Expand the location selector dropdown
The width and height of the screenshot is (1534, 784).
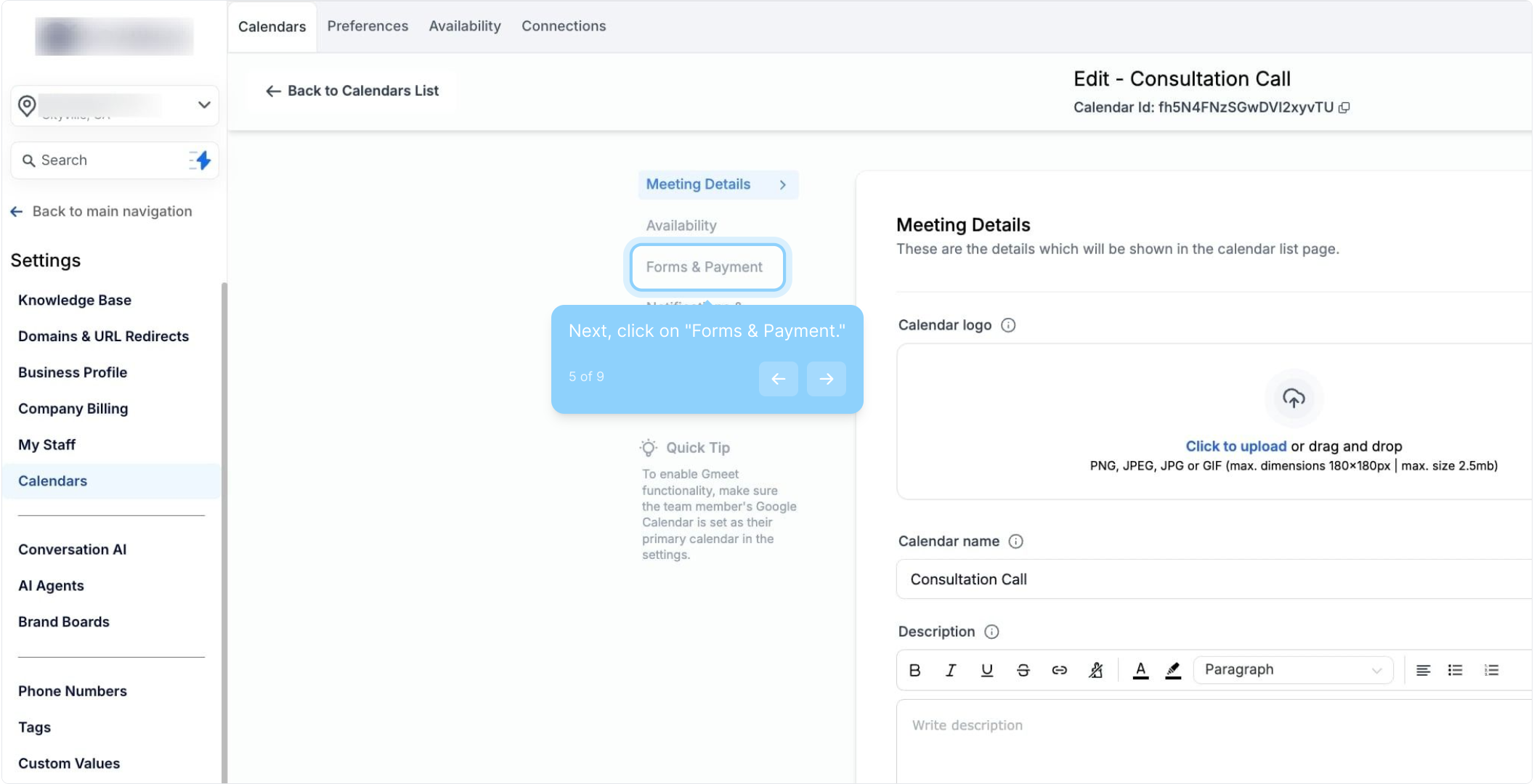pos(204,105)
